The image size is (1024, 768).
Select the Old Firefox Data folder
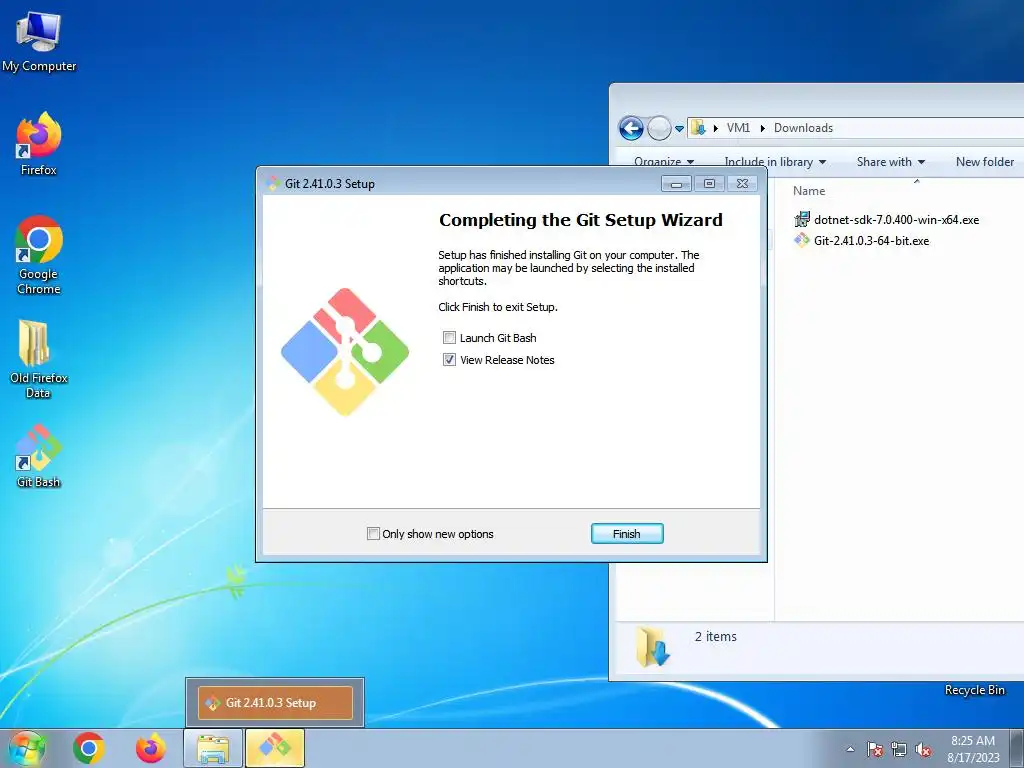[39, 359]
